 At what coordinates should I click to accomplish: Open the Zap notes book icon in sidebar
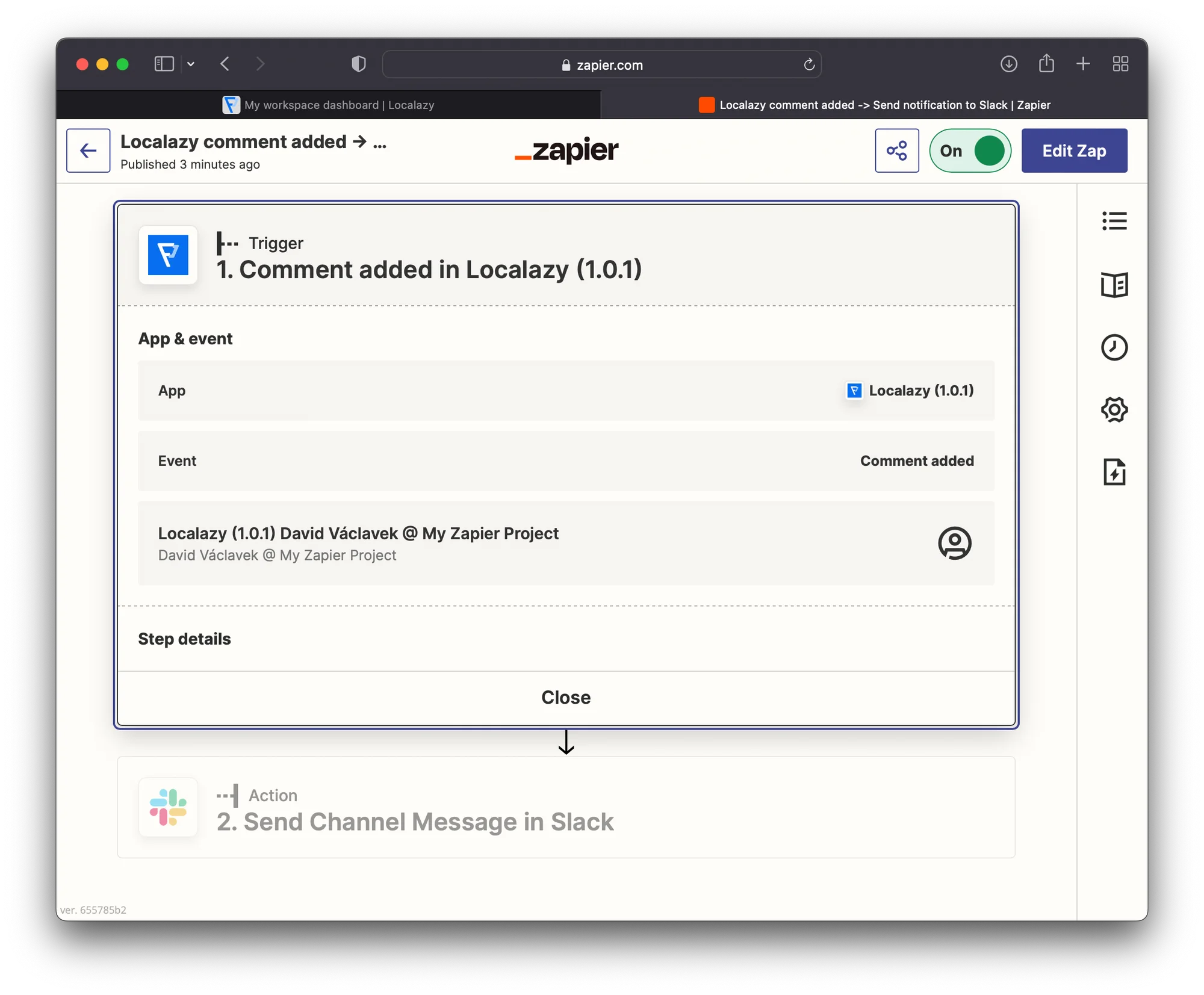tap(1114, 285)
